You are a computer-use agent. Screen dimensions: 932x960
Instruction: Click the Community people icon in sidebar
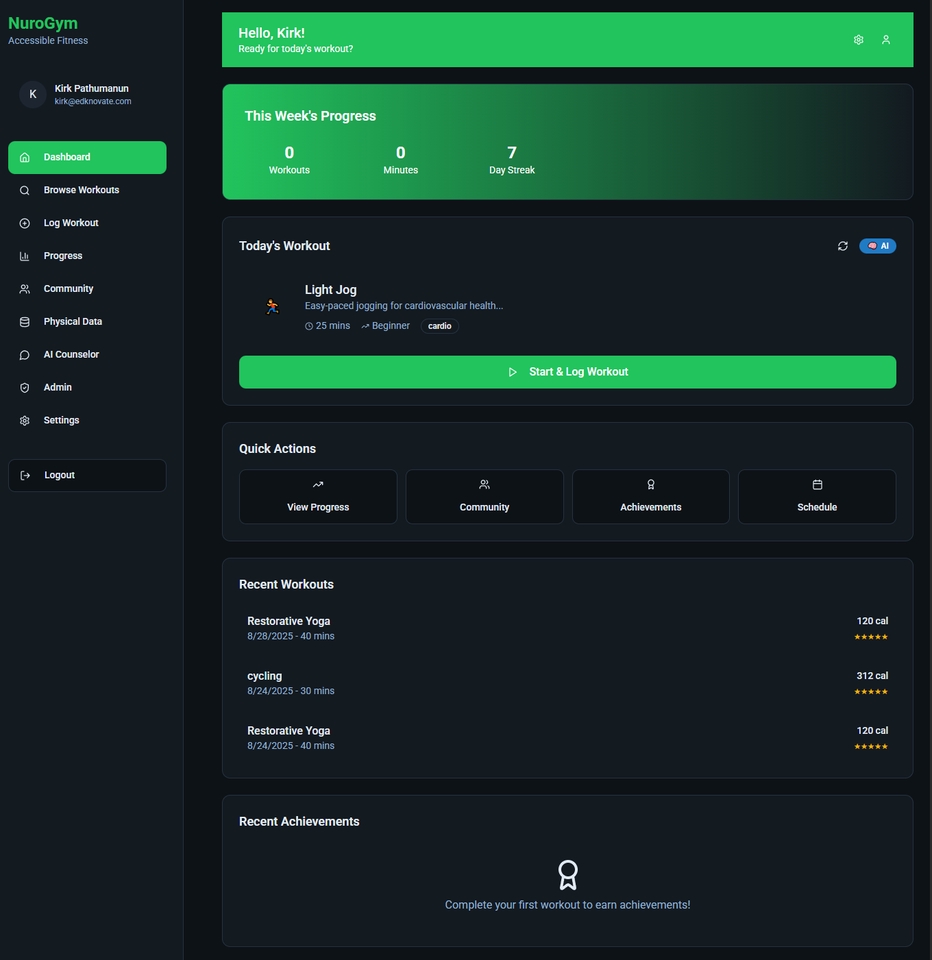click(x=24, y=289)
